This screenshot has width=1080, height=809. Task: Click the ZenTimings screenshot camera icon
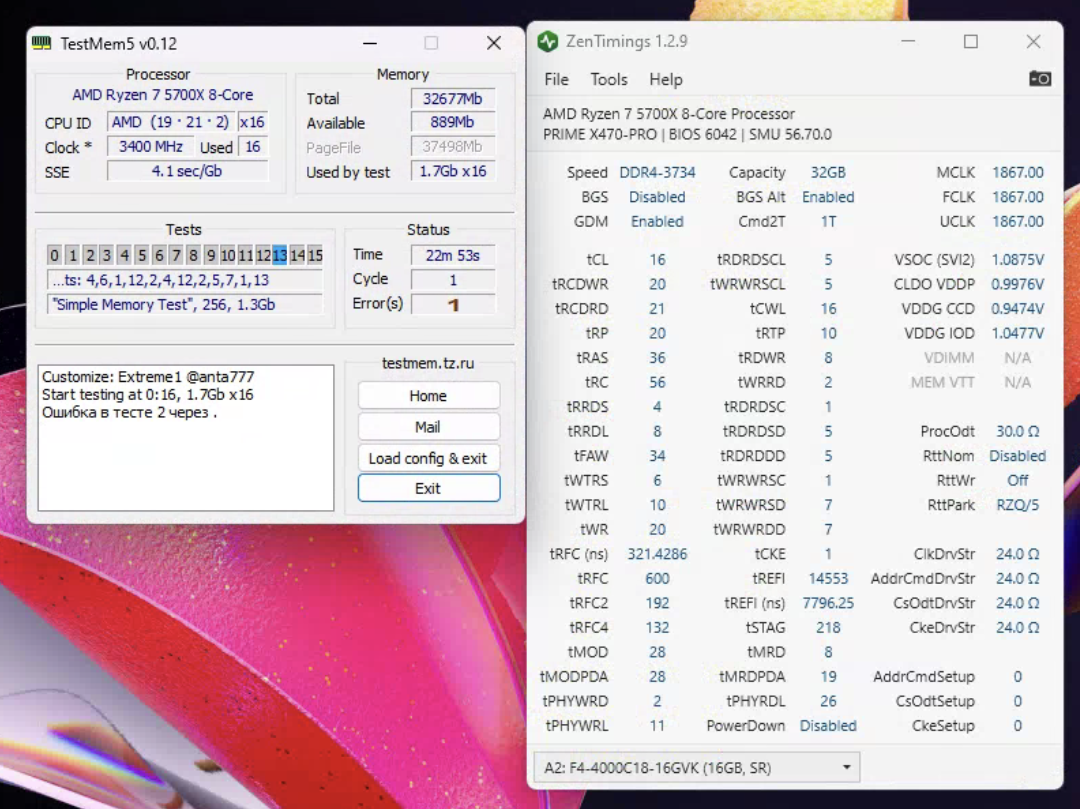(1039, 79)
